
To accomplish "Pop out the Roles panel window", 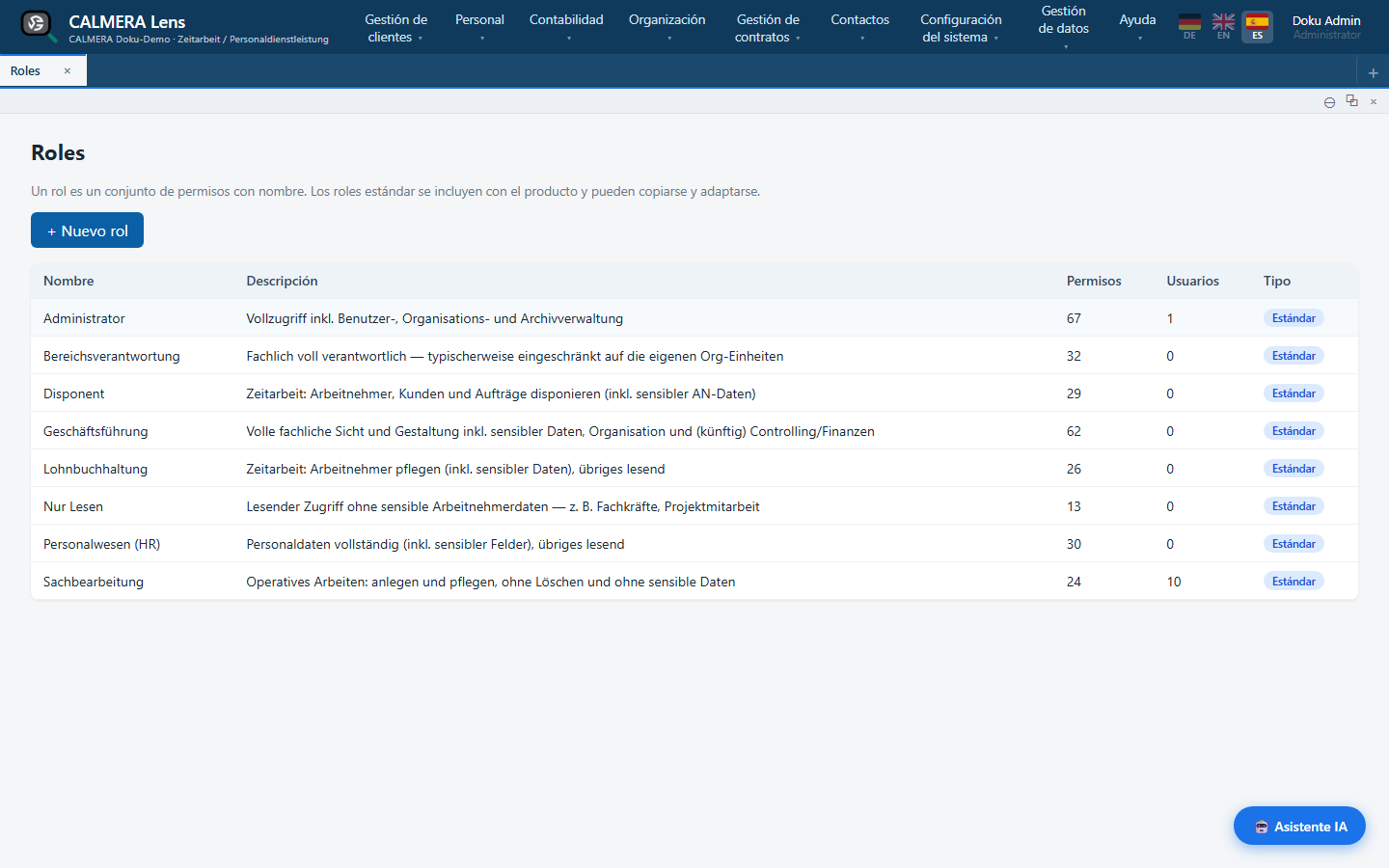I will pyautogui.click(x=1351, y=101).
